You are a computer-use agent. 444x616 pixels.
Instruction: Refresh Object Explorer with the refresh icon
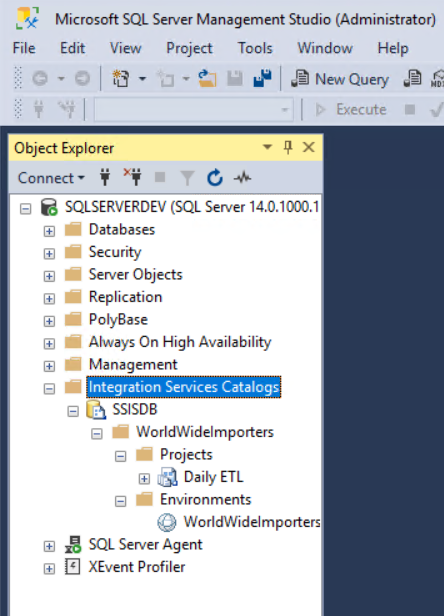(215, 178)
